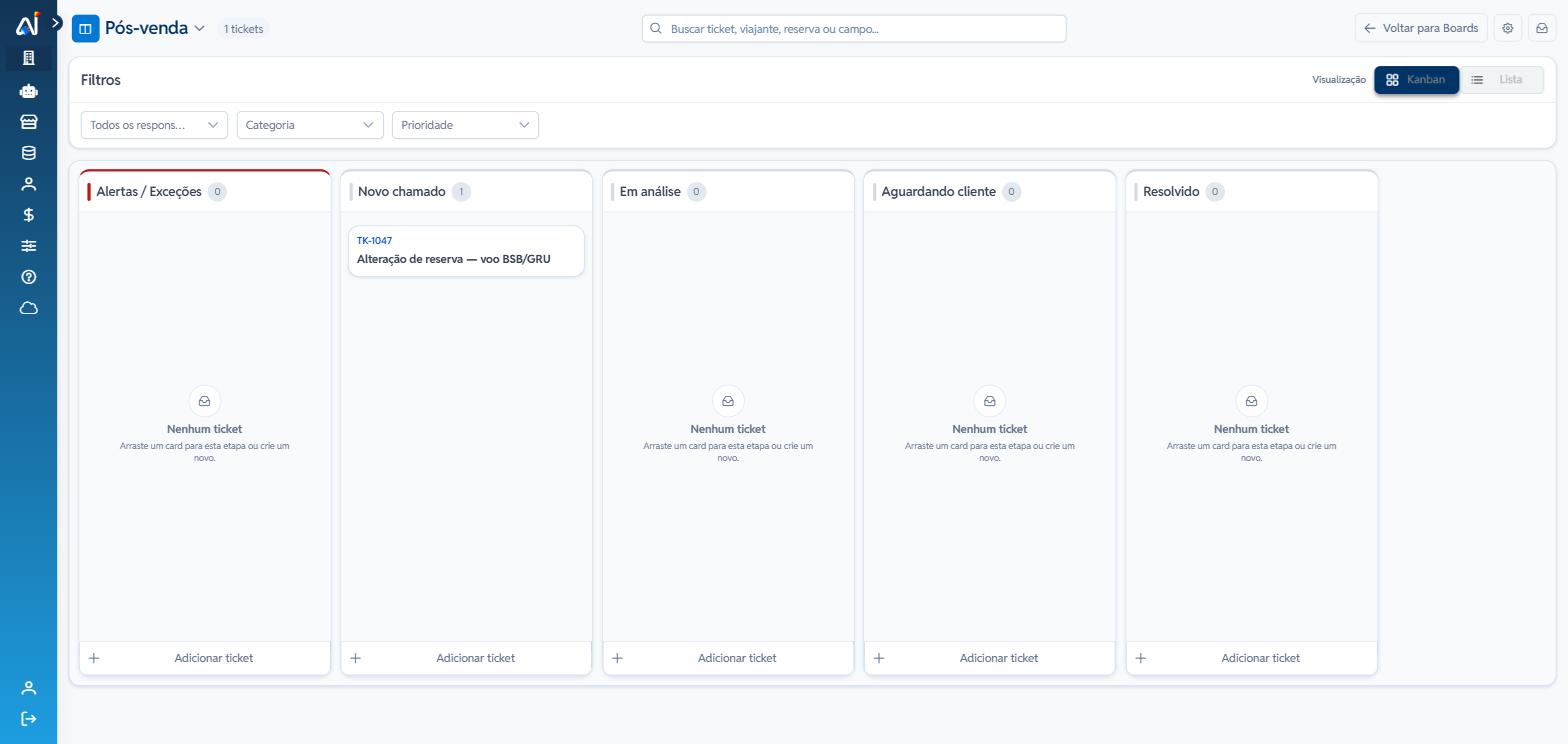Switch to Lista view
1568x744 pixels.
[x=1501, y=80]
